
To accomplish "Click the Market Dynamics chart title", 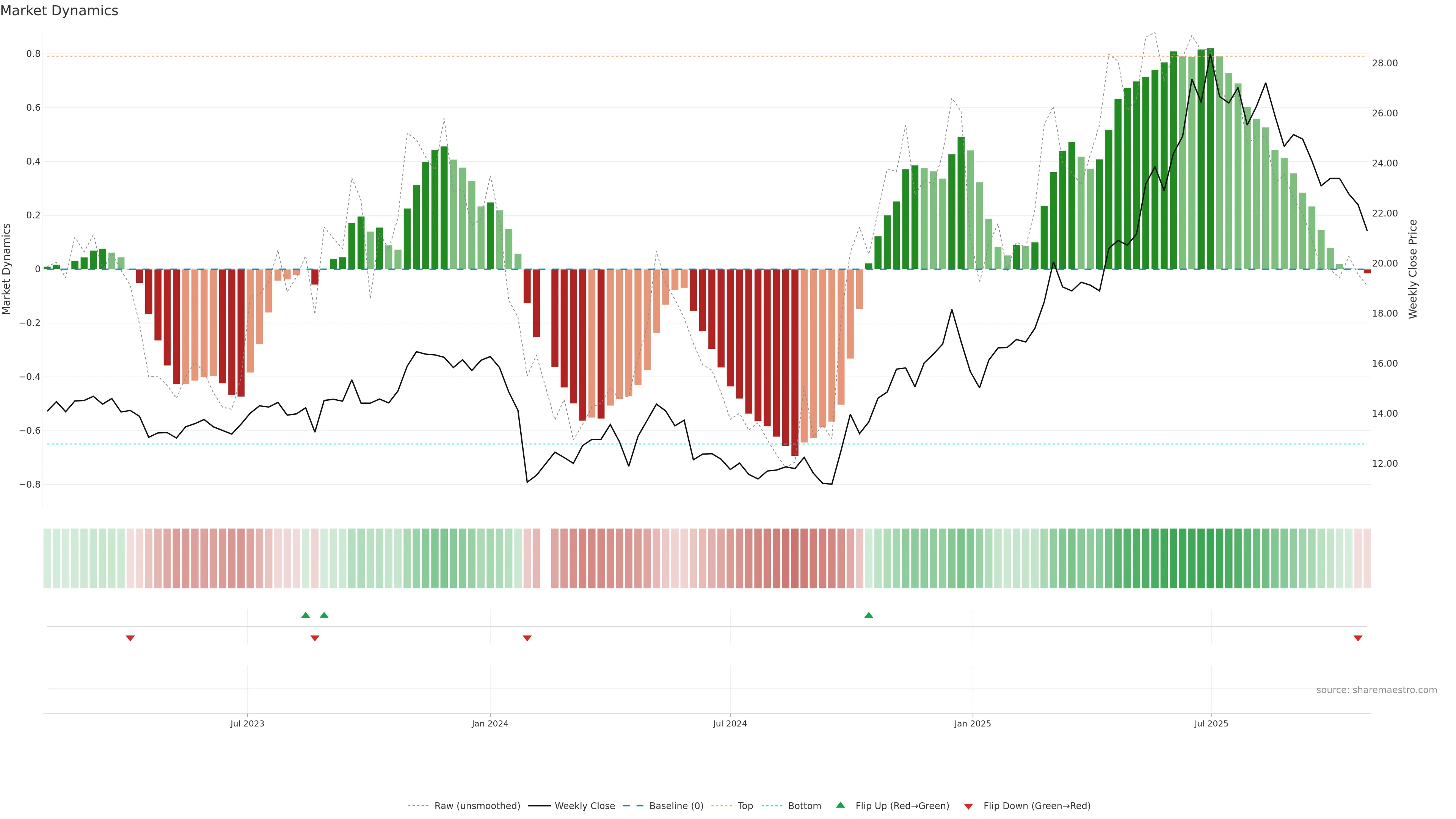I will (x=60, y=11).
